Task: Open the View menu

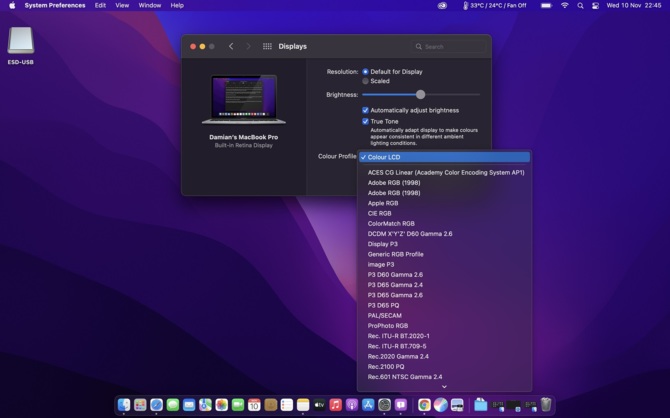Action: pyautogui.click(x=122, y=6)
